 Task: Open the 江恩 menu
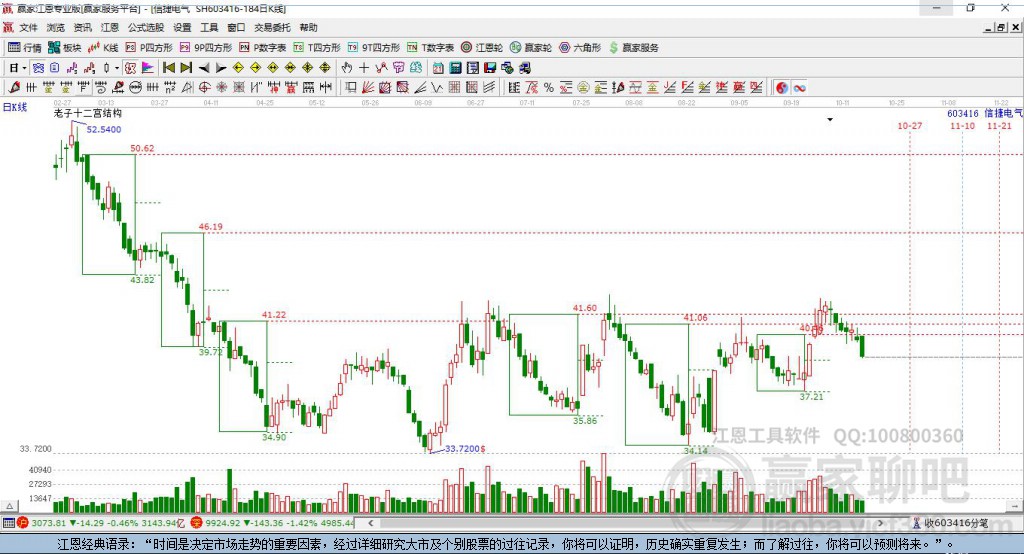coord(110,27)
